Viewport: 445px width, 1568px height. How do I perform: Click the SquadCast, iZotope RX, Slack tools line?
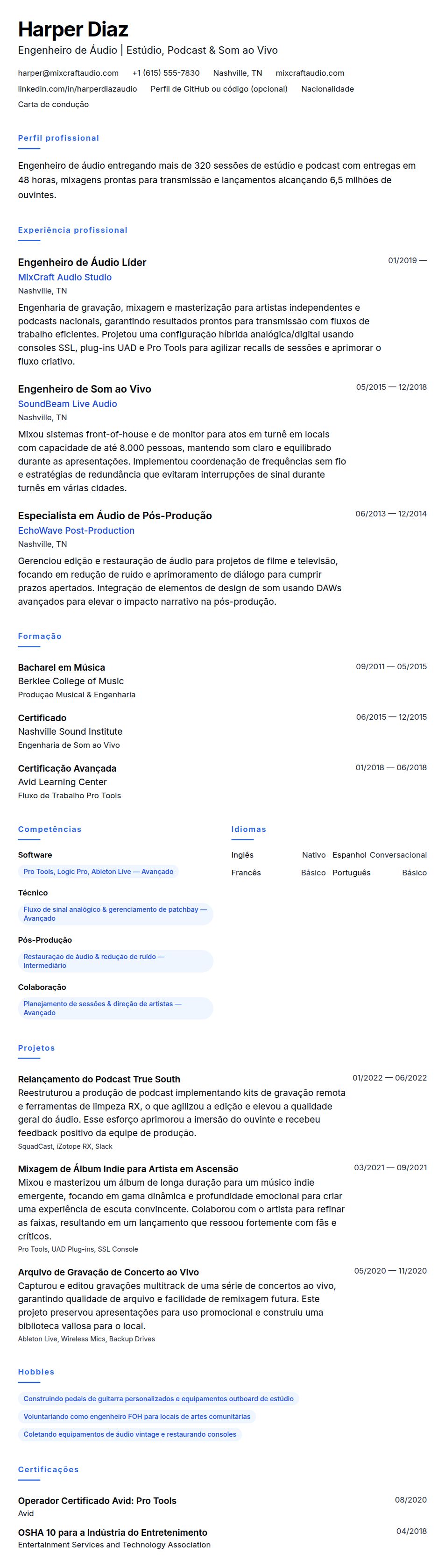(65, 1146)
